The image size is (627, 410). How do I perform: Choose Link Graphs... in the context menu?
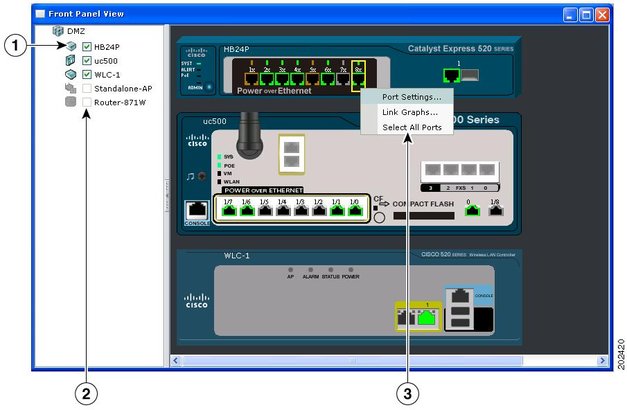coord(407,112)
